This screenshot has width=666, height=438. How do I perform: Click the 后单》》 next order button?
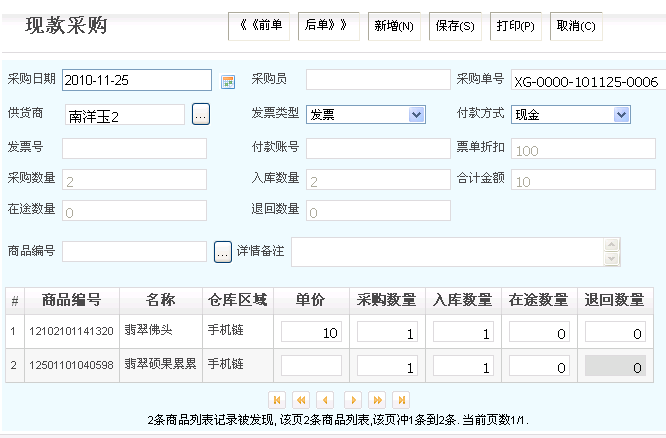pos(328,25)
